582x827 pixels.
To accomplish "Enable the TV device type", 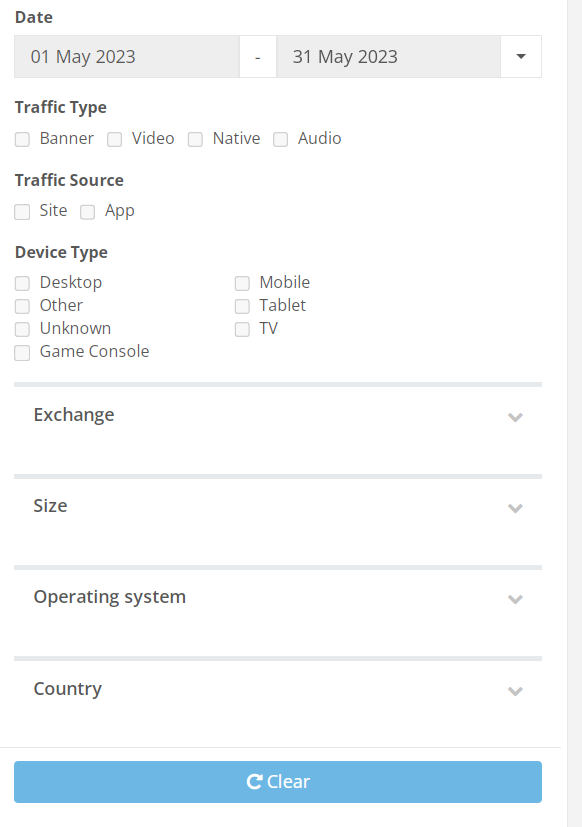I will click(242, 329).
